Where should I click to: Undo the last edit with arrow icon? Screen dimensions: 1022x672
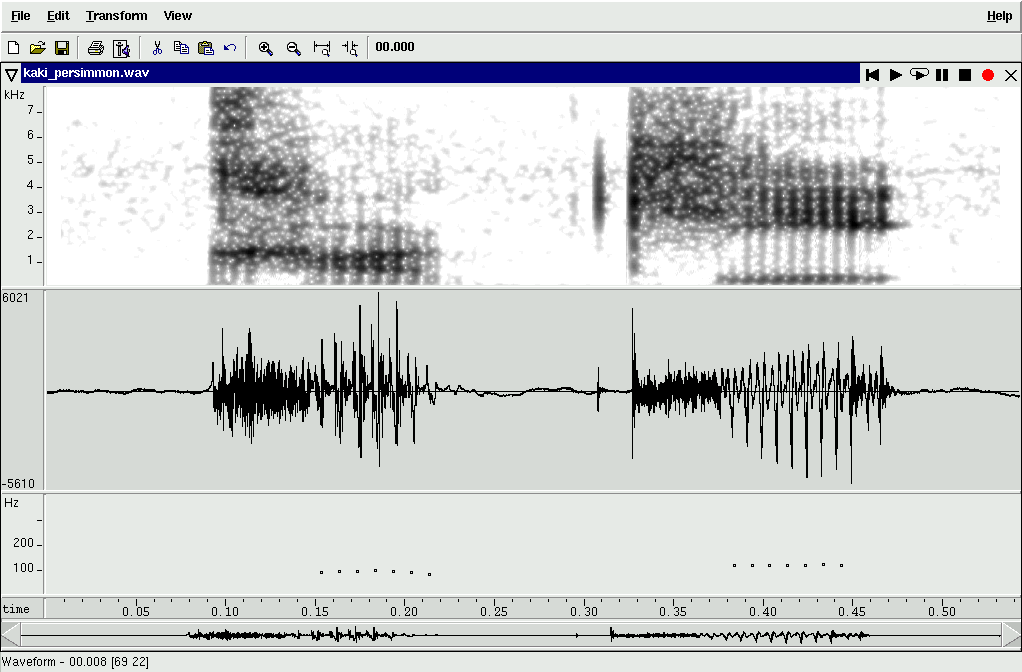pyautogui.click(x=230, y=47)
